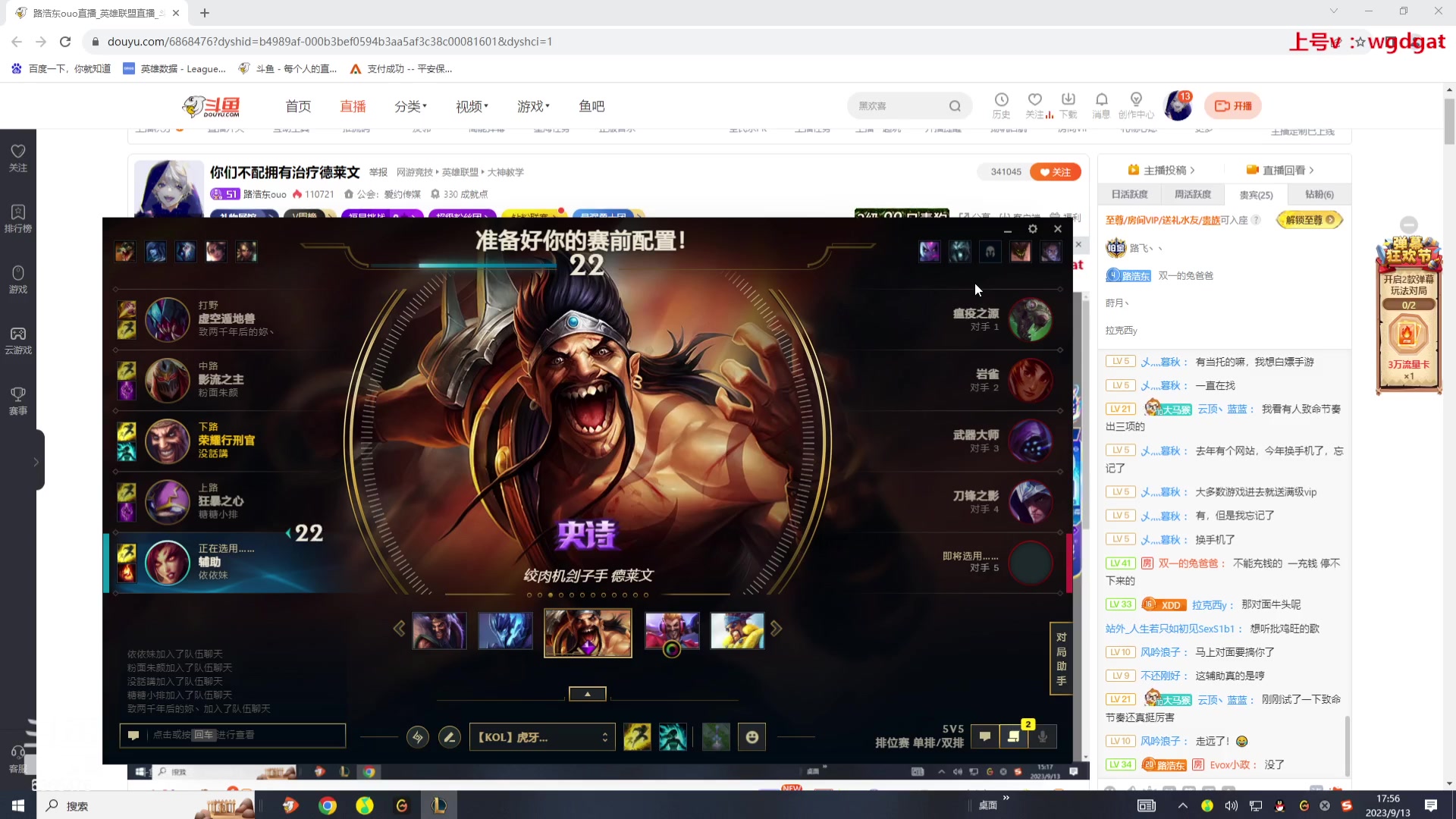The width and height of the screenshot is (1456, 819).
Task: Click the Douyu notification bell icon
Action: pyautogui.click(x=1101, y=100)
